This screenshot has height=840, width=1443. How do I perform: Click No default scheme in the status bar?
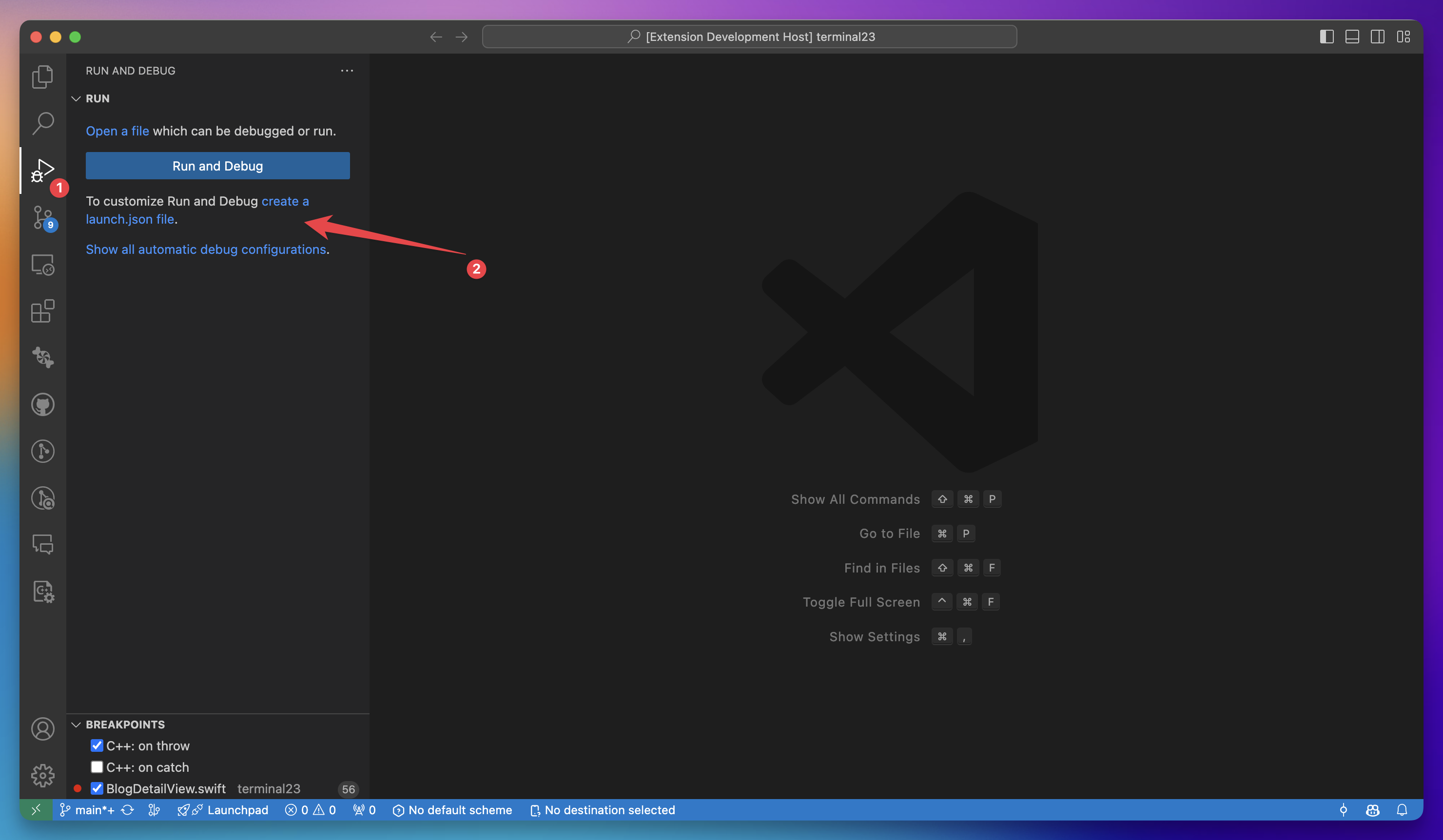tap(453, 810)
